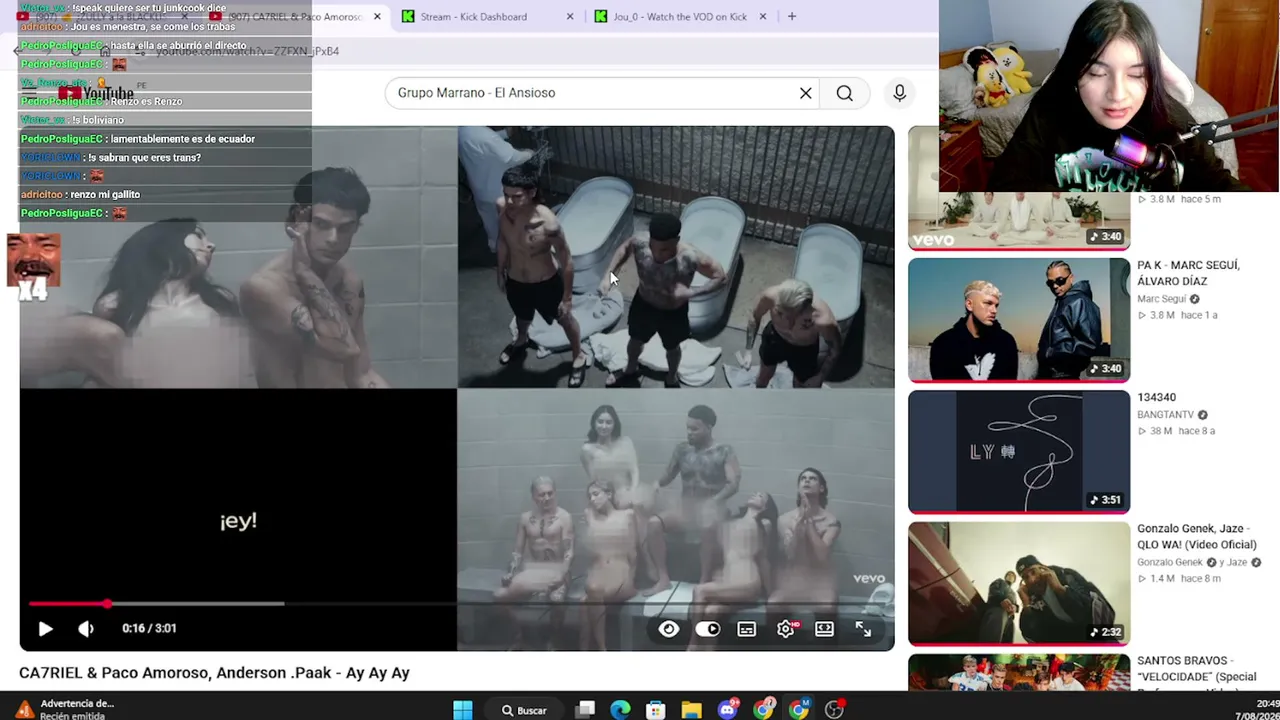Image resolution: width=1280 pixels, height=720 pixels.
Task: Click the CA7RIEL & Paco Amoroso video title
Action: click(x=214, y=673)
